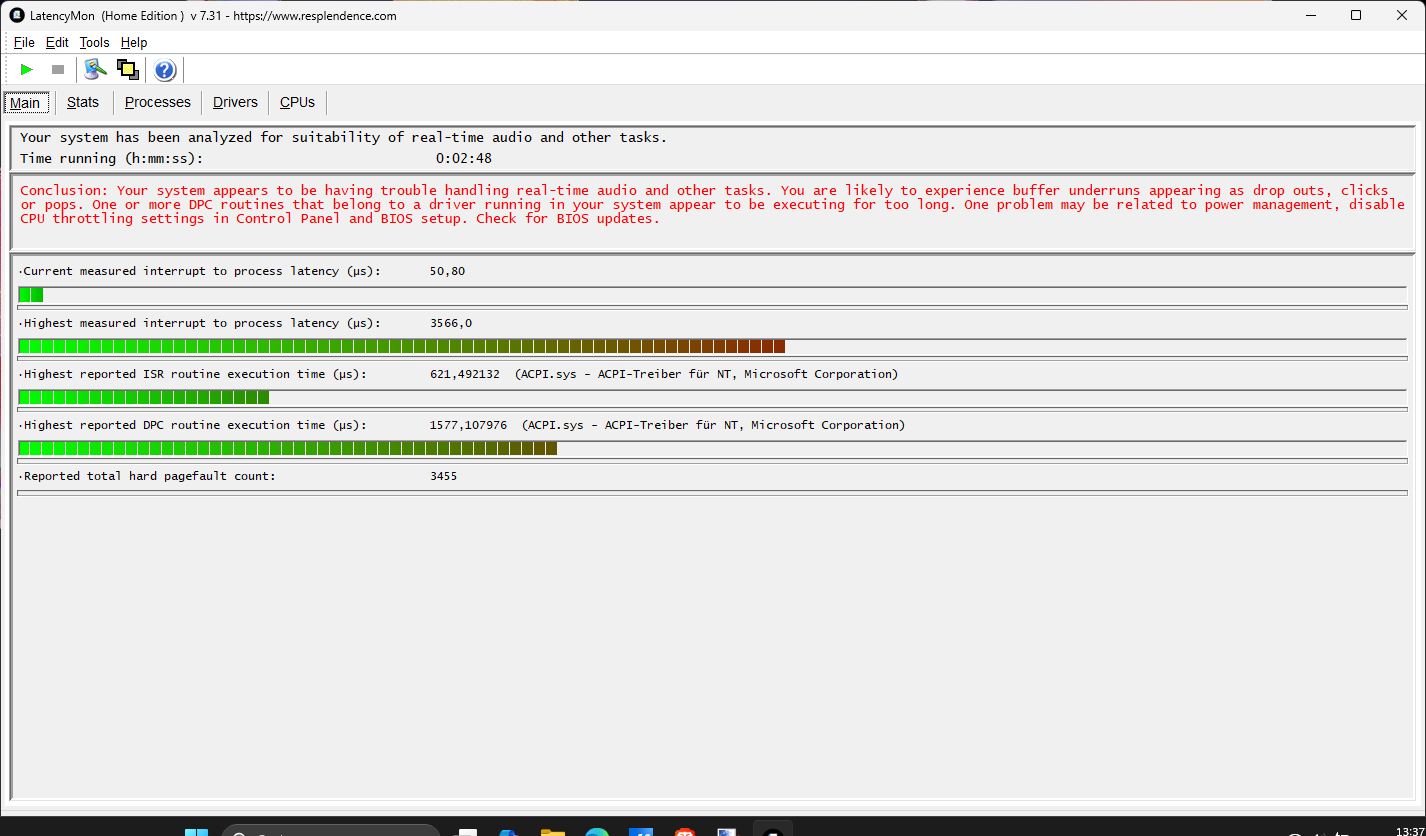Select the Main tab
The height and width of the screenshot is (836, 1426).
pyautogui.click(x=26, y=103)
